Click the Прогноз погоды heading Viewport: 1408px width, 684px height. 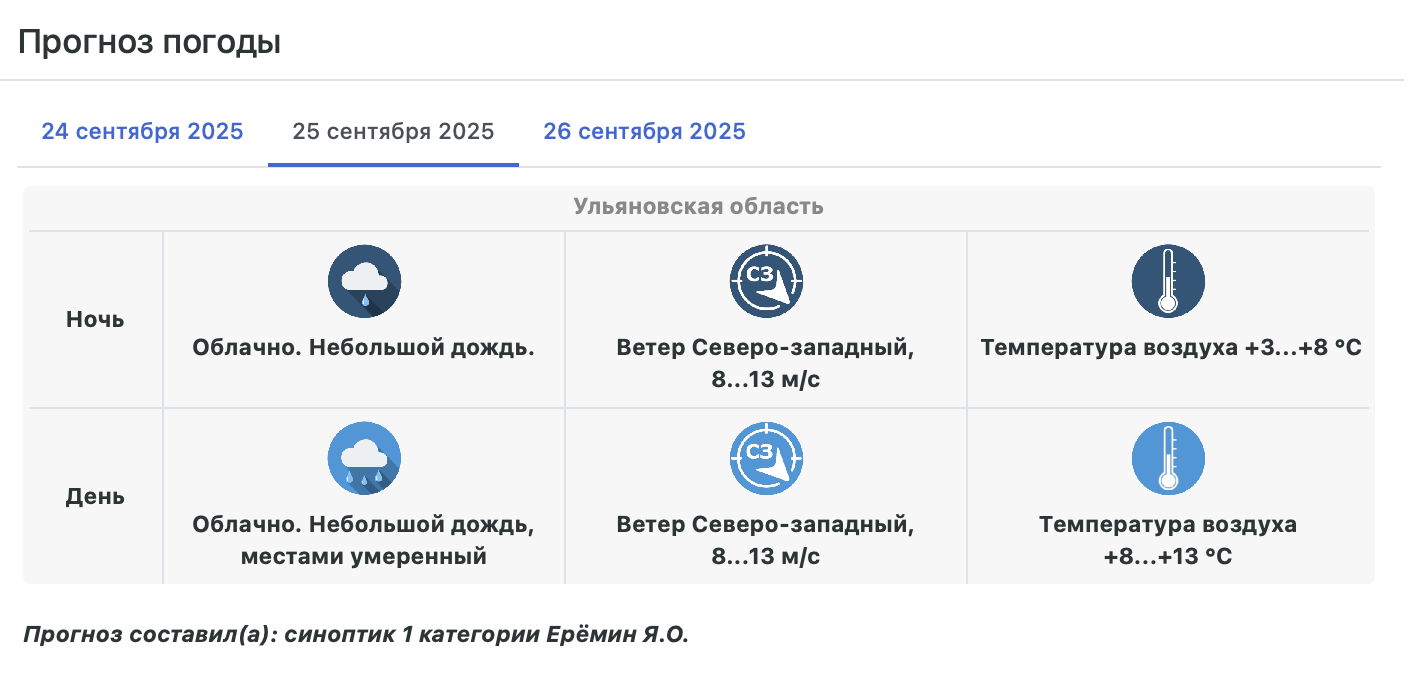pyautogui.click(x=149, y=43)
